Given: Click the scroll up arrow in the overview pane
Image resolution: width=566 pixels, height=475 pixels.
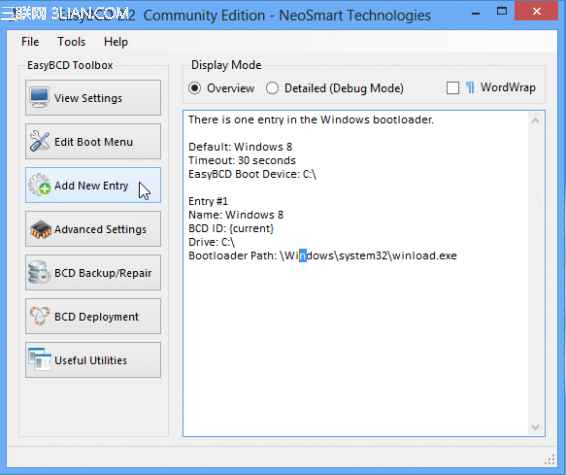Looking at the screenshot, I should pos(535,121).
